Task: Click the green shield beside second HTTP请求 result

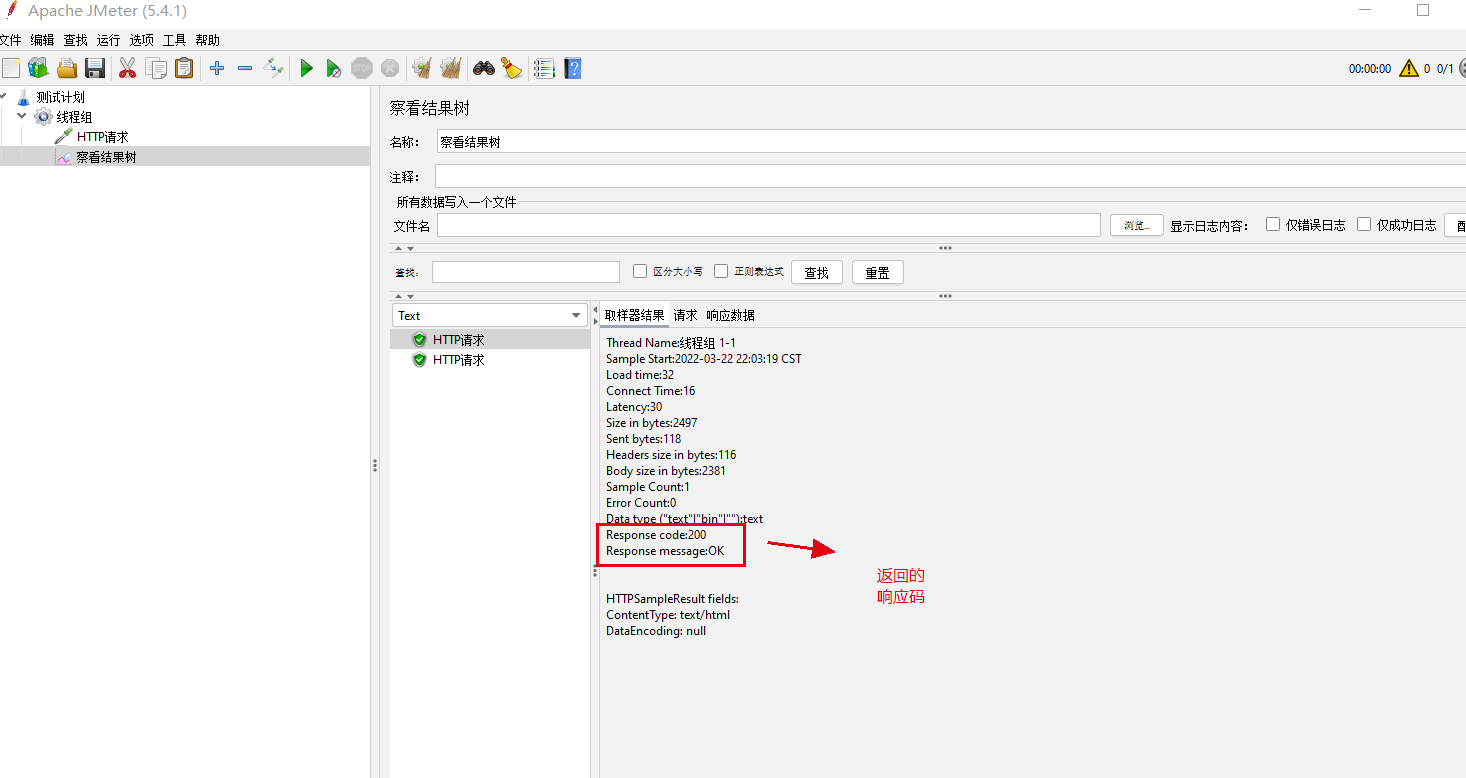Action: 420,360
